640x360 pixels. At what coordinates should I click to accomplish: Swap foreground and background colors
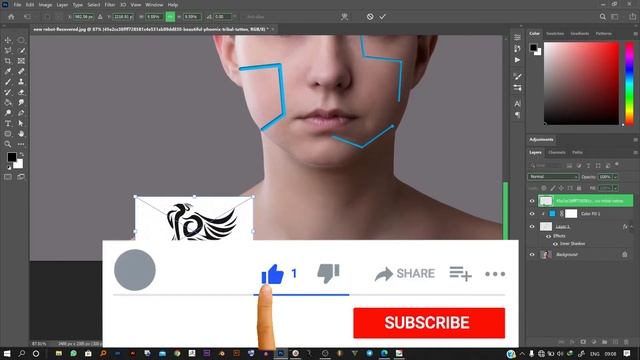(x=21, y=155)
